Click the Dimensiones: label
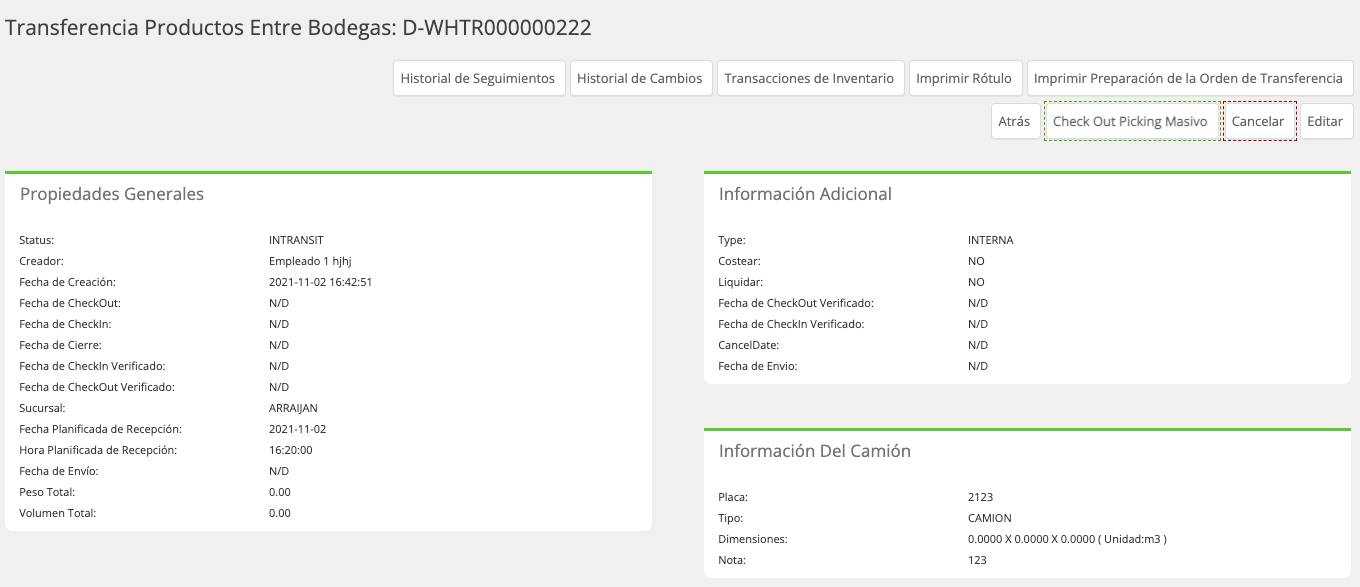 pos(753,539)
